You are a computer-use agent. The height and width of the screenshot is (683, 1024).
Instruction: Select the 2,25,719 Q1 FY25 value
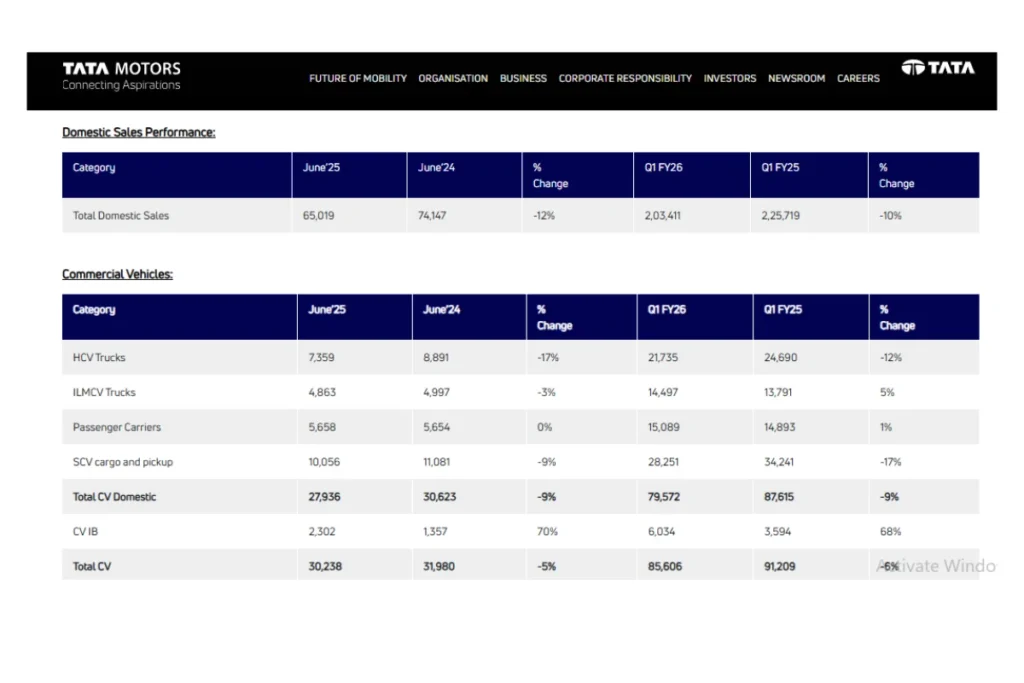tap(780, 215)
